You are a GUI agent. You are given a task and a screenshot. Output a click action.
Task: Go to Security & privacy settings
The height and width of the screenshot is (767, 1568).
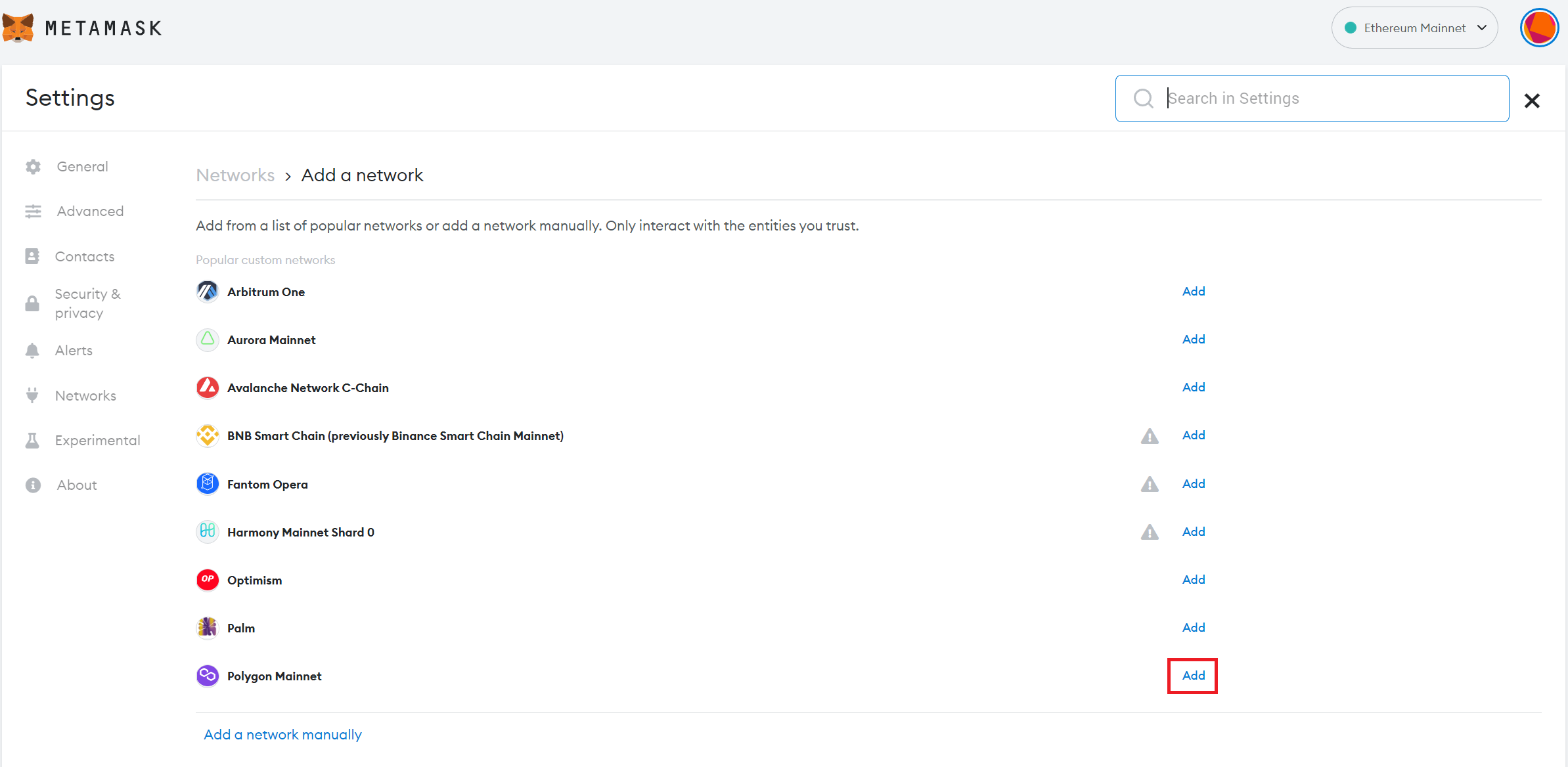[87, 303]
